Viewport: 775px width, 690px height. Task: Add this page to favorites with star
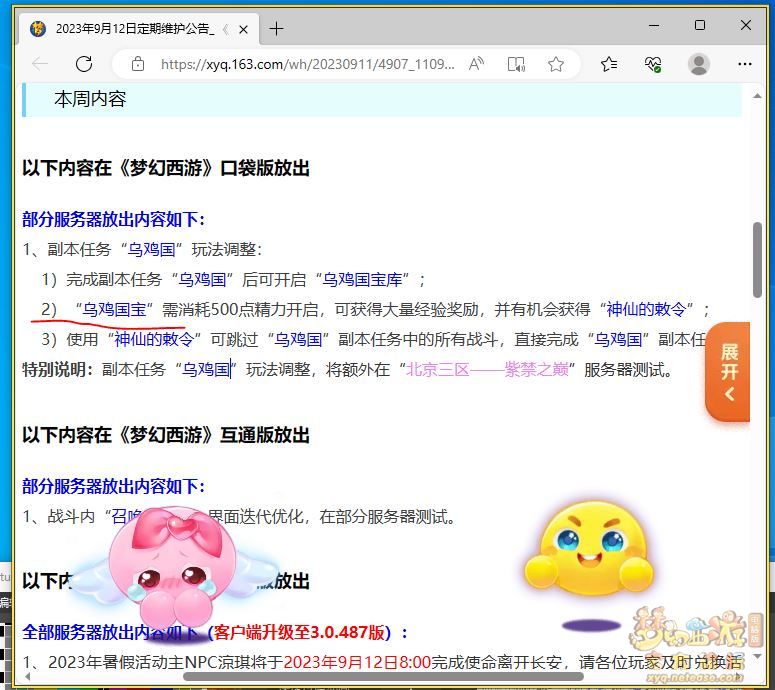pos(556,64)
